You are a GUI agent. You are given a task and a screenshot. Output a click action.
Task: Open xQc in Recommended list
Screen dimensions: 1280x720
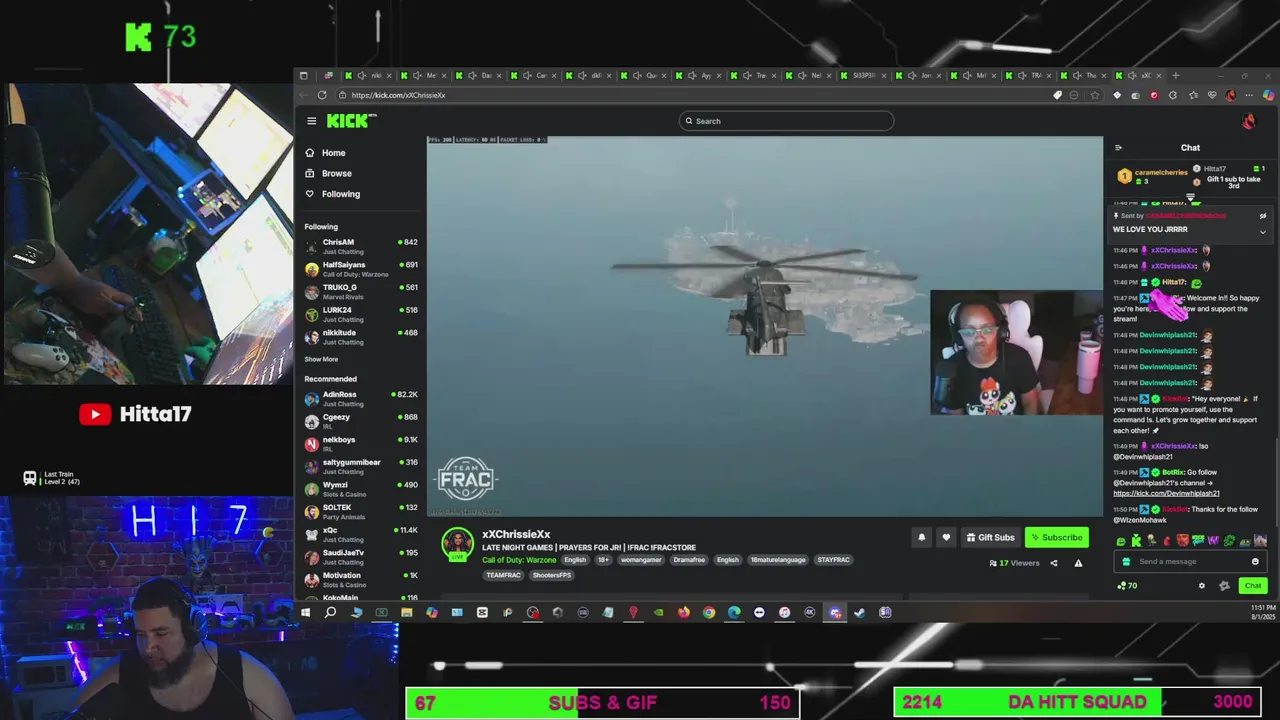click(360, 534)
